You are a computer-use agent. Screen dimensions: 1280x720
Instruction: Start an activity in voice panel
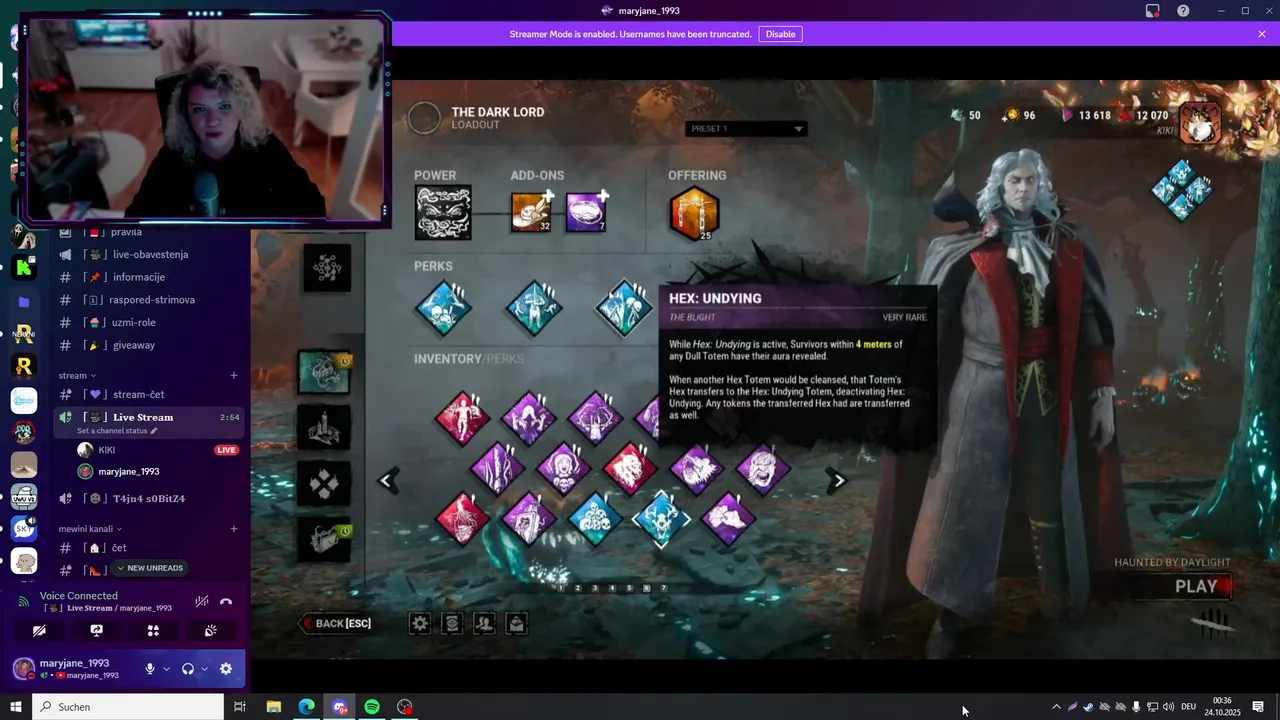pos(153,630)
